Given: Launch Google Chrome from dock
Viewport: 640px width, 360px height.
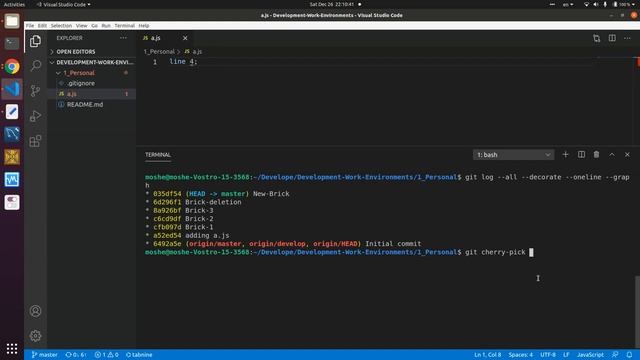Looking at the screenshot, I should coord(12,66).
